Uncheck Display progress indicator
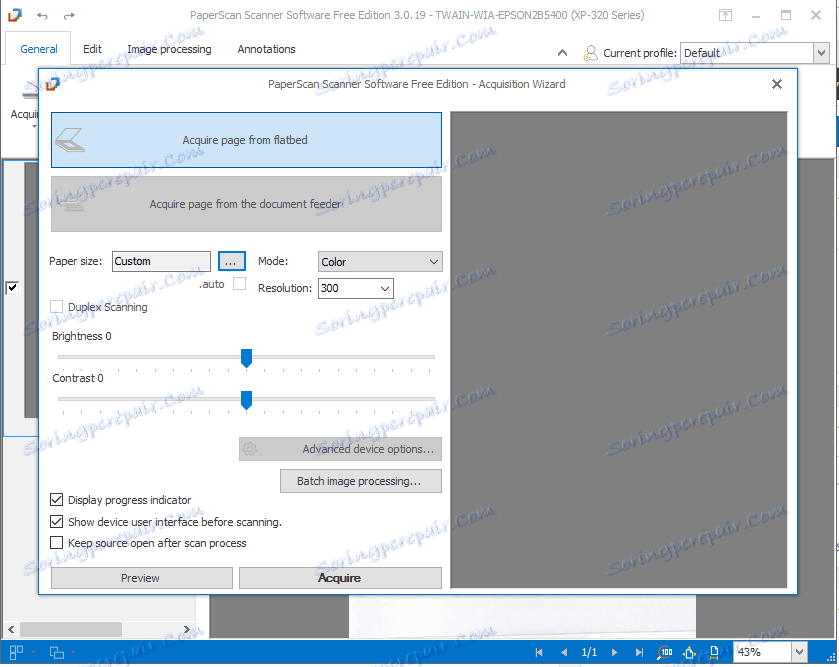Image resolution: width=839 pixels, height=667 pixels. (x=56, y=500)
